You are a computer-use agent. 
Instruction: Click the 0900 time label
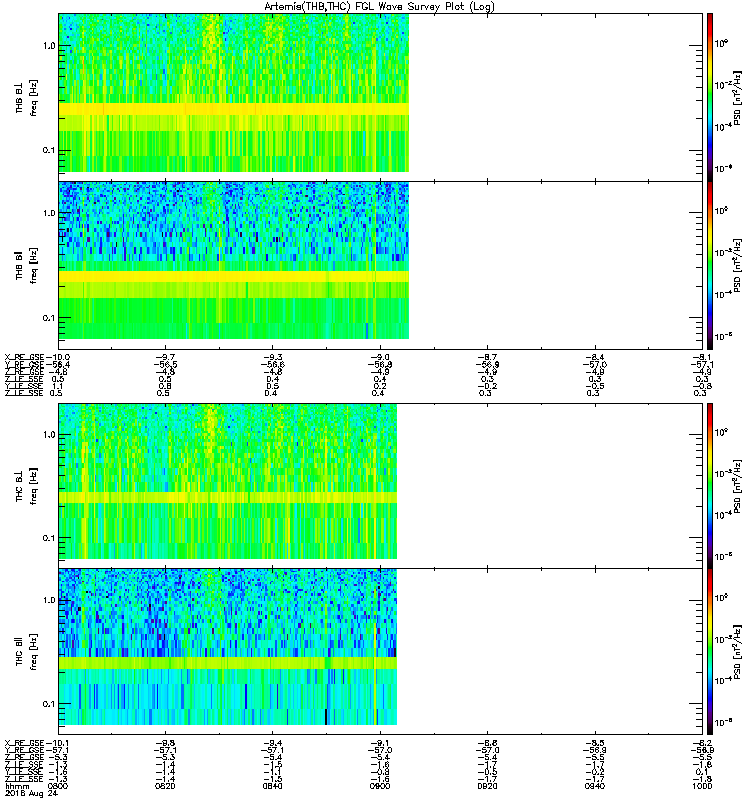380,786
